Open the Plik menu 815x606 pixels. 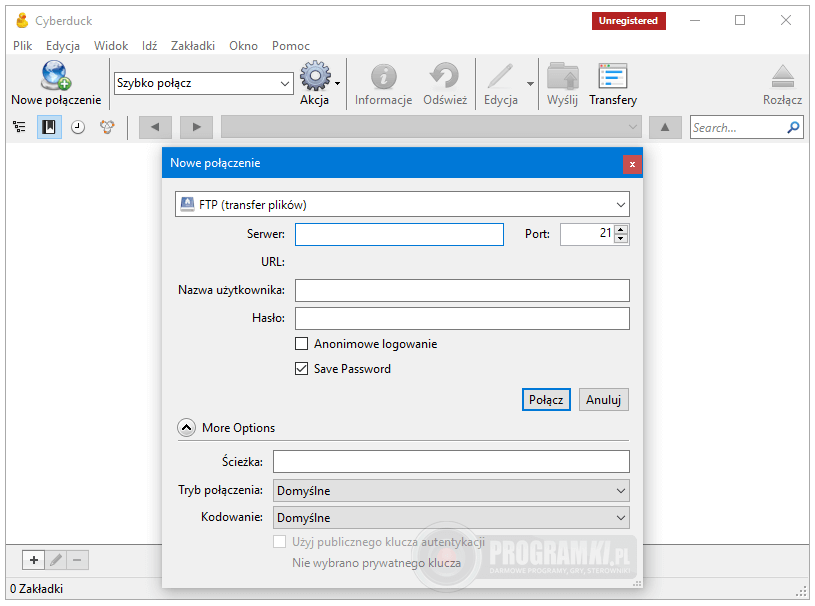[22, 46]
